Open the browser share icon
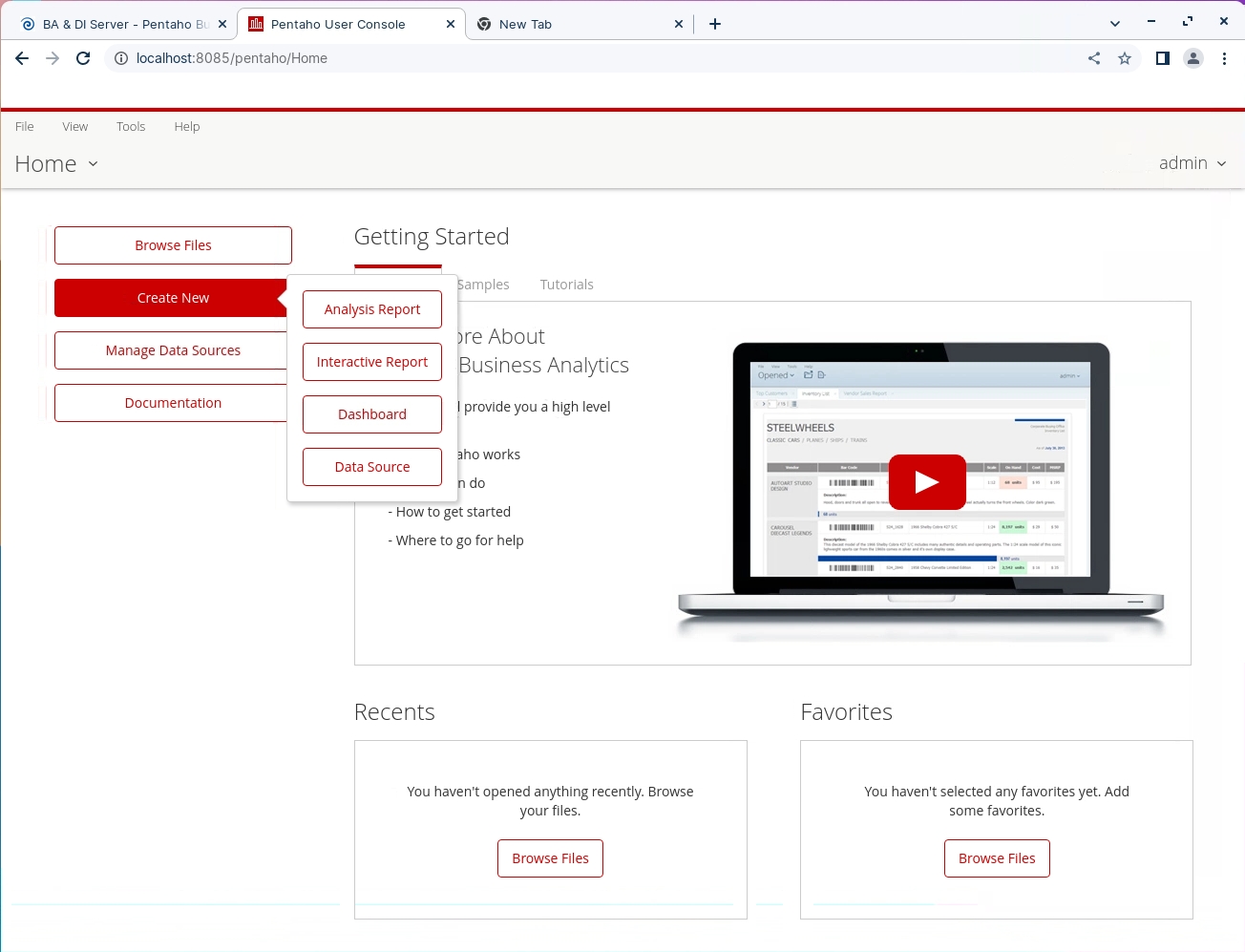The width and height of the screenshot is (1245, 952). pyautogui.click(x=1094, y=58)
